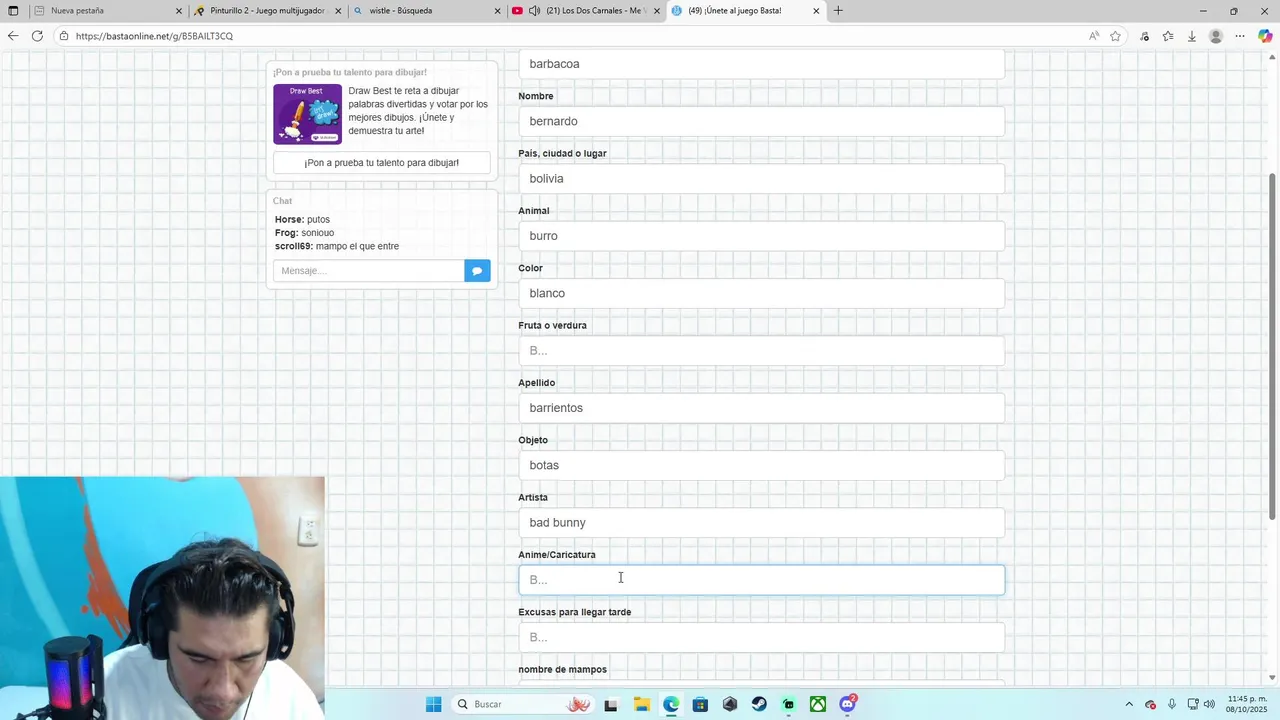
Task: Click the Color field with blanco
Action: coord(762,293)
